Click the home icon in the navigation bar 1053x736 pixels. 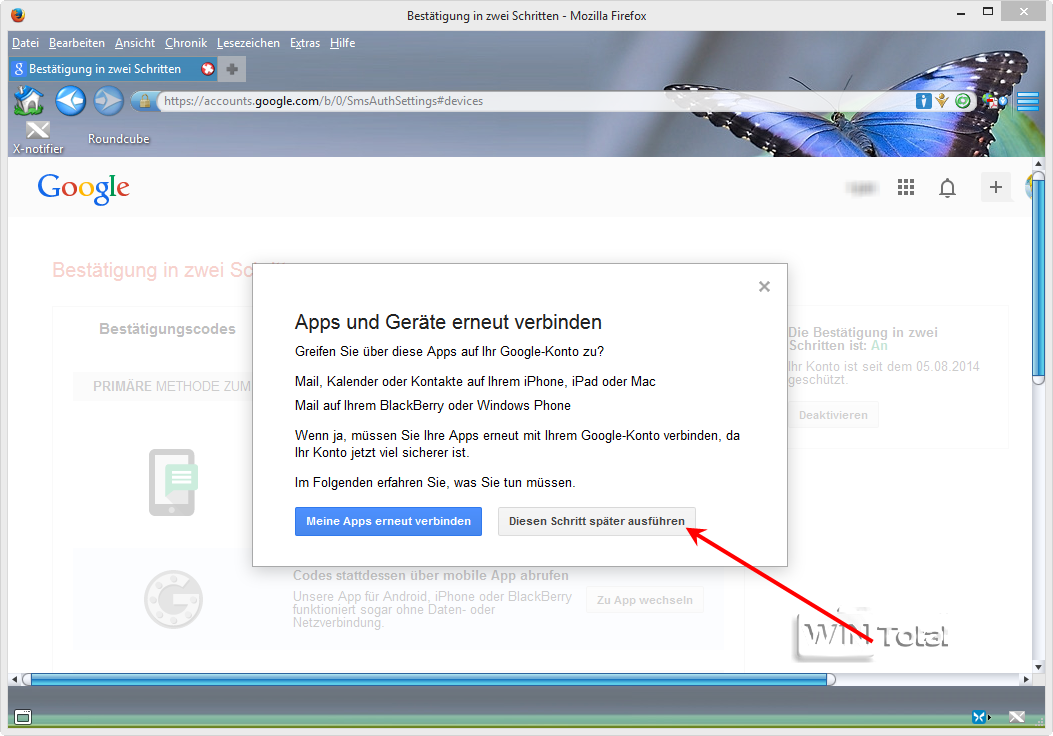coord(29,101)
